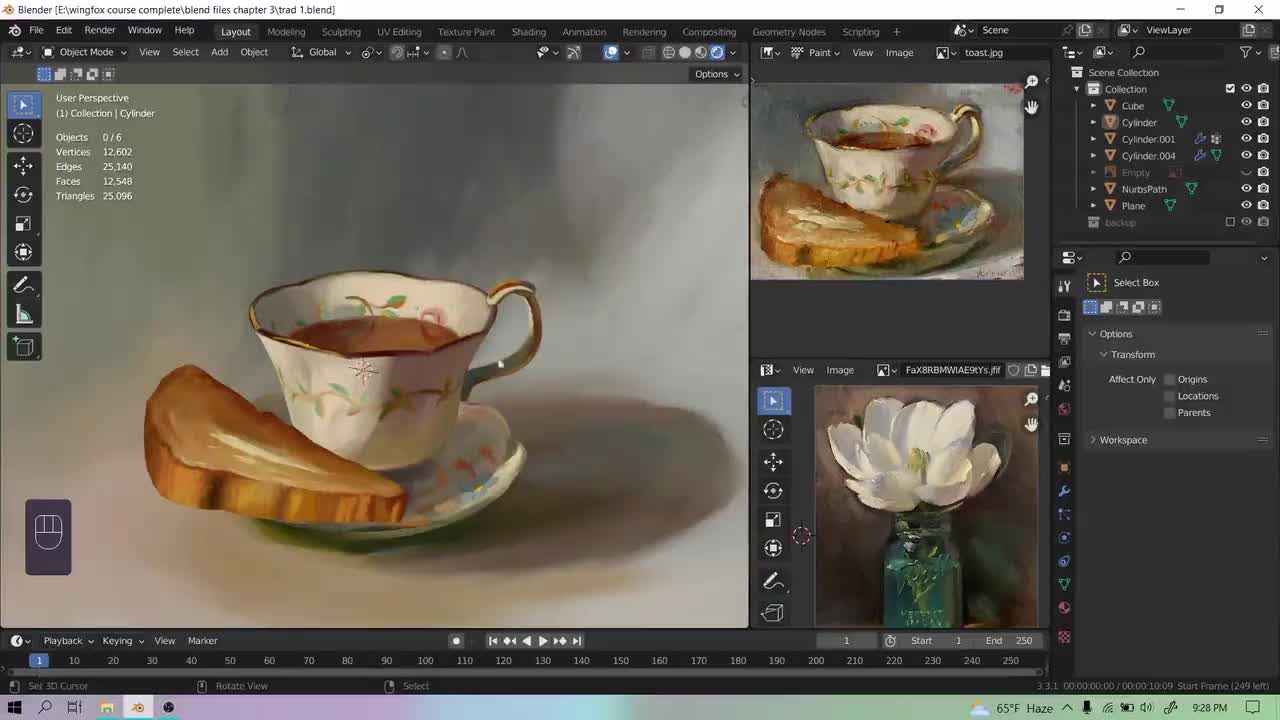This screenshot has width=1280, height=720.
Task: Open the Render menu
Action: pos(99,30)
